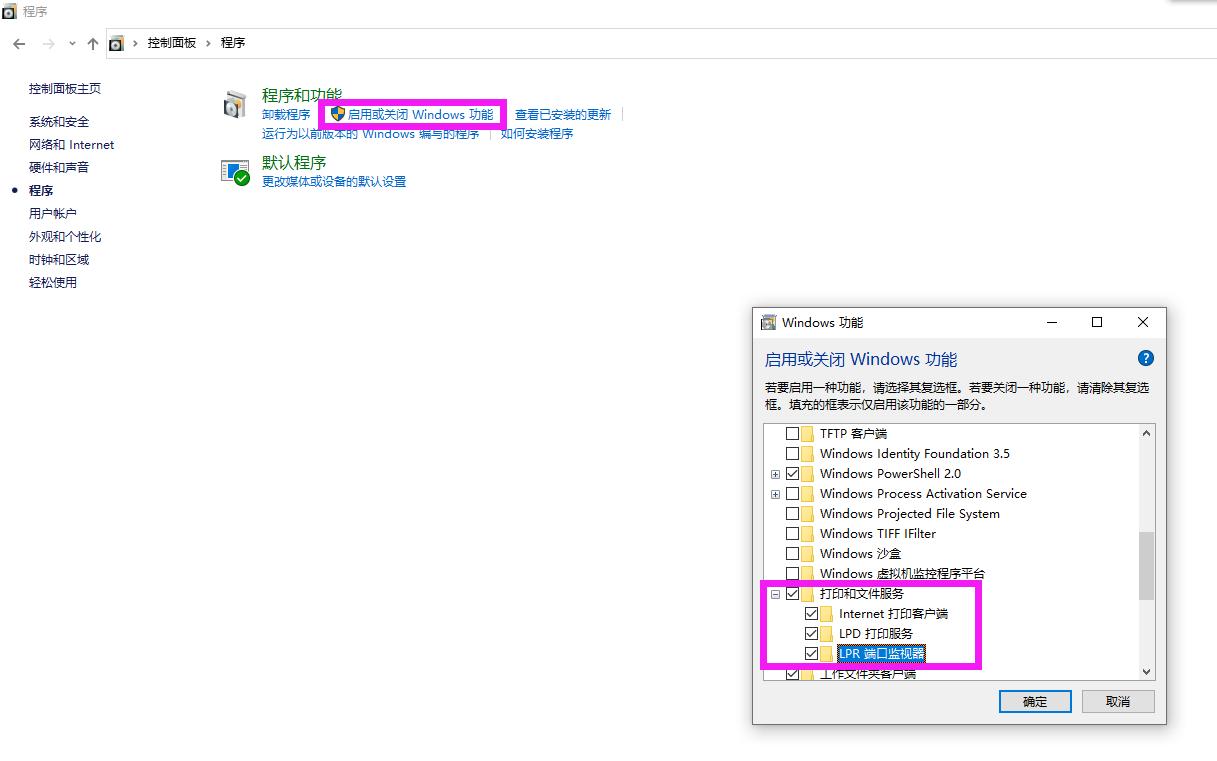Uncheck the LPR 端口监视器 checkbox
Image resolution: width=1217 pixels, height=761 pixels.
click(812, 654)
